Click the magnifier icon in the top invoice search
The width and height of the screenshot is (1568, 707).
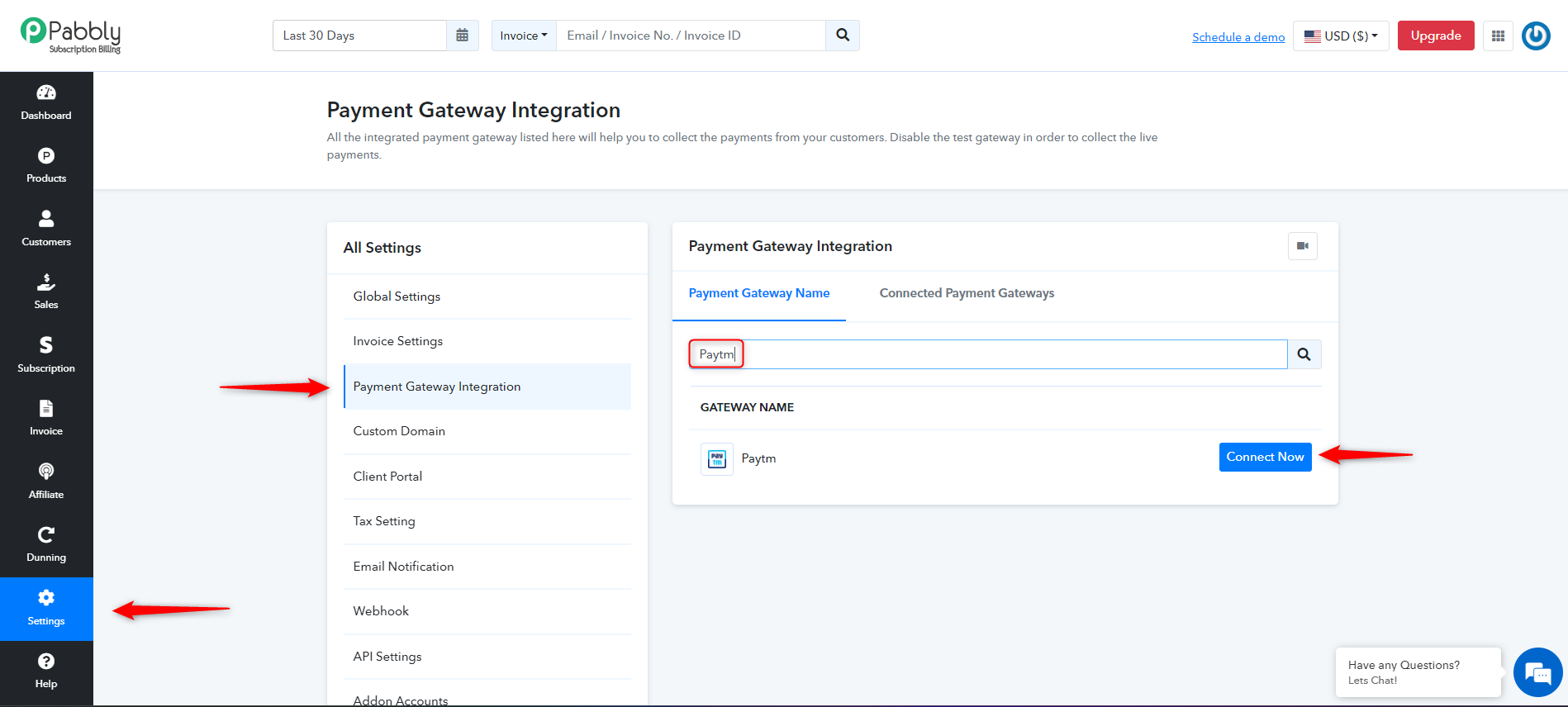(x=843, y=36)
